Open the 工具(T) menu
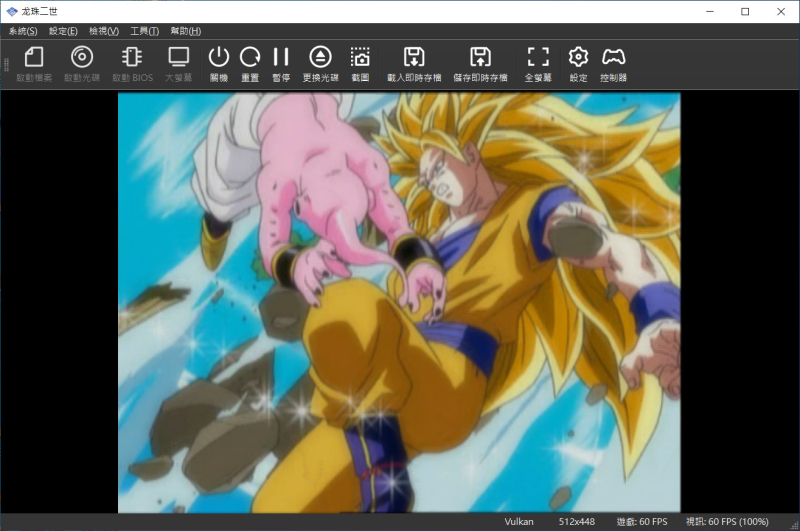The image size is (800, 531). tap(144, 31)
